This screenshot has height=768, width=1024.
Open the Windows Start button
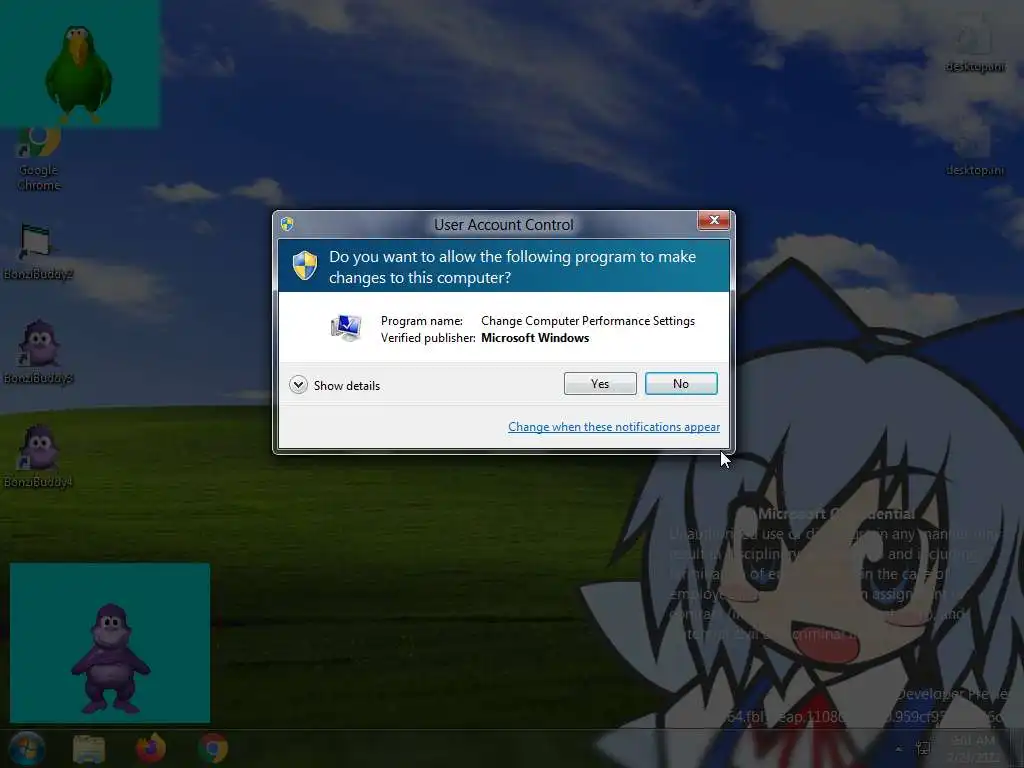[x=27, y=749]
